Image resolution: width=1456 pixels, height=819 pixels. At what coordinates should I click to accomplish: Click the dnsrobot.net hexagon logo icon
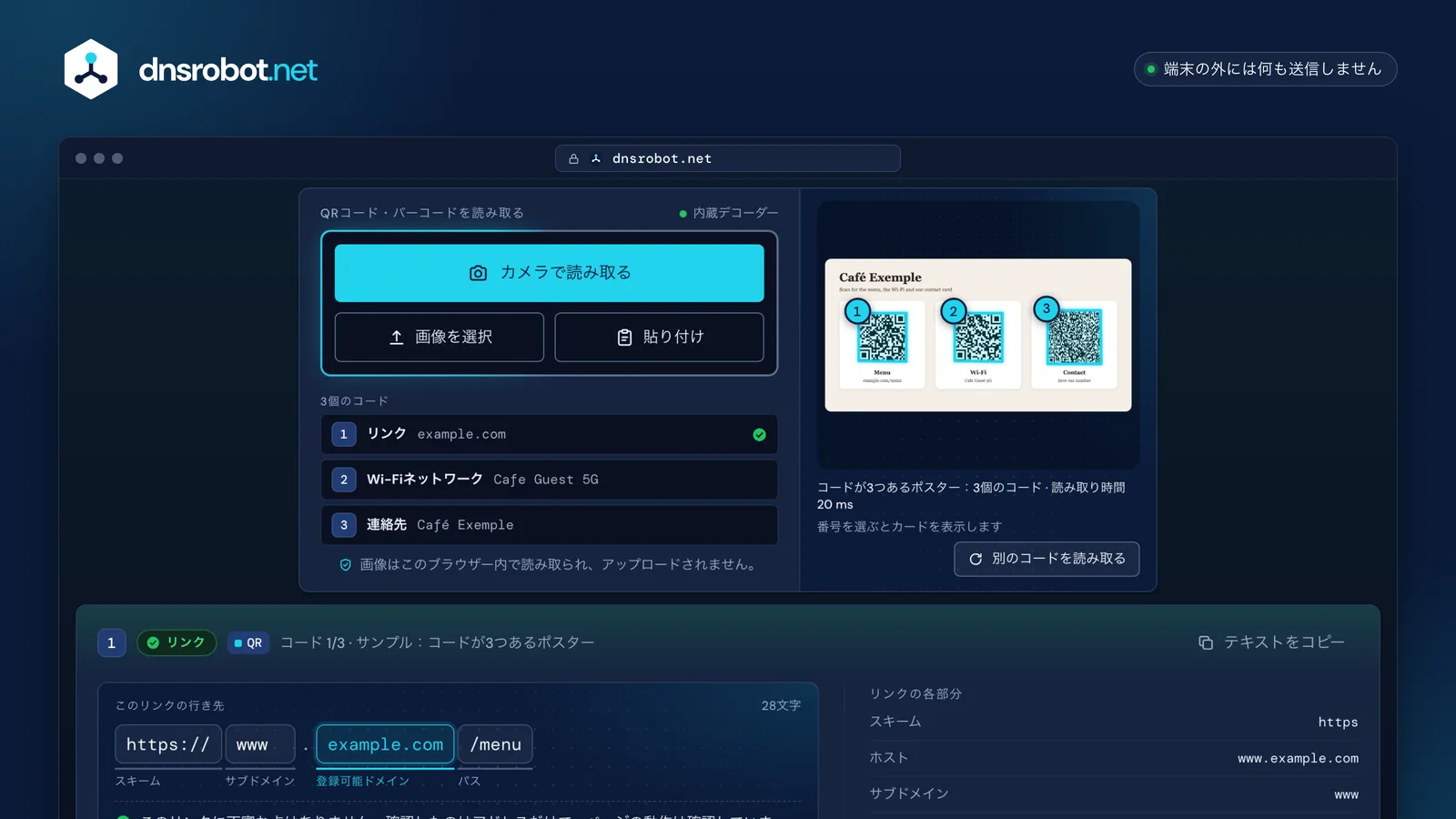(91, 69)
